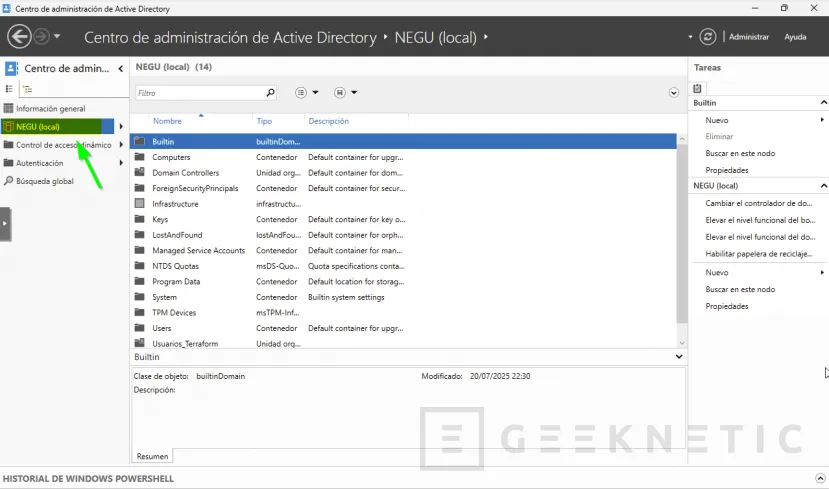Click the NTDS Quotas folder icon

[x=140, y=266]
